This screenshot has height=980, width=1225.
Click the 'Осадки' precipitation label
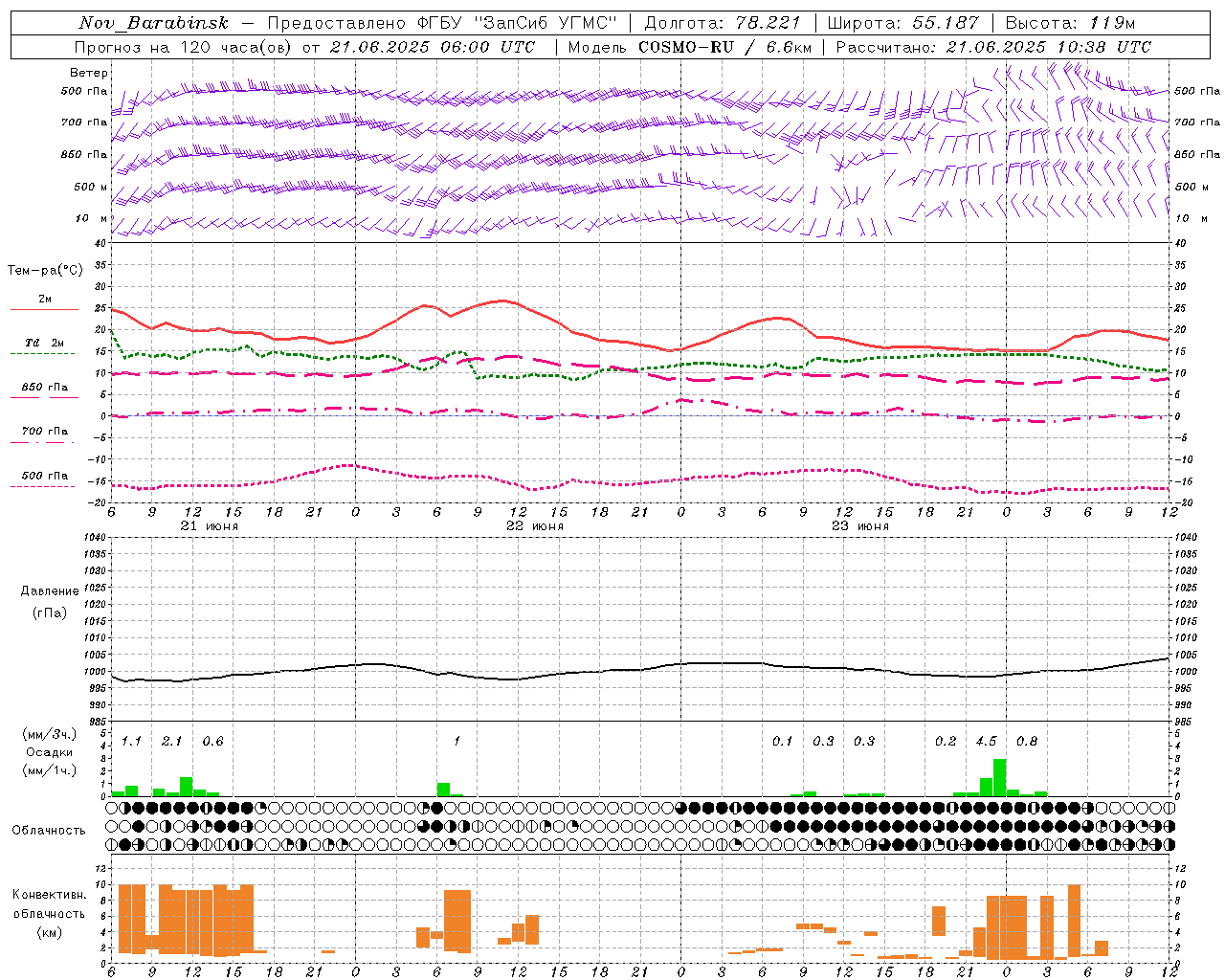coord(50,752)
